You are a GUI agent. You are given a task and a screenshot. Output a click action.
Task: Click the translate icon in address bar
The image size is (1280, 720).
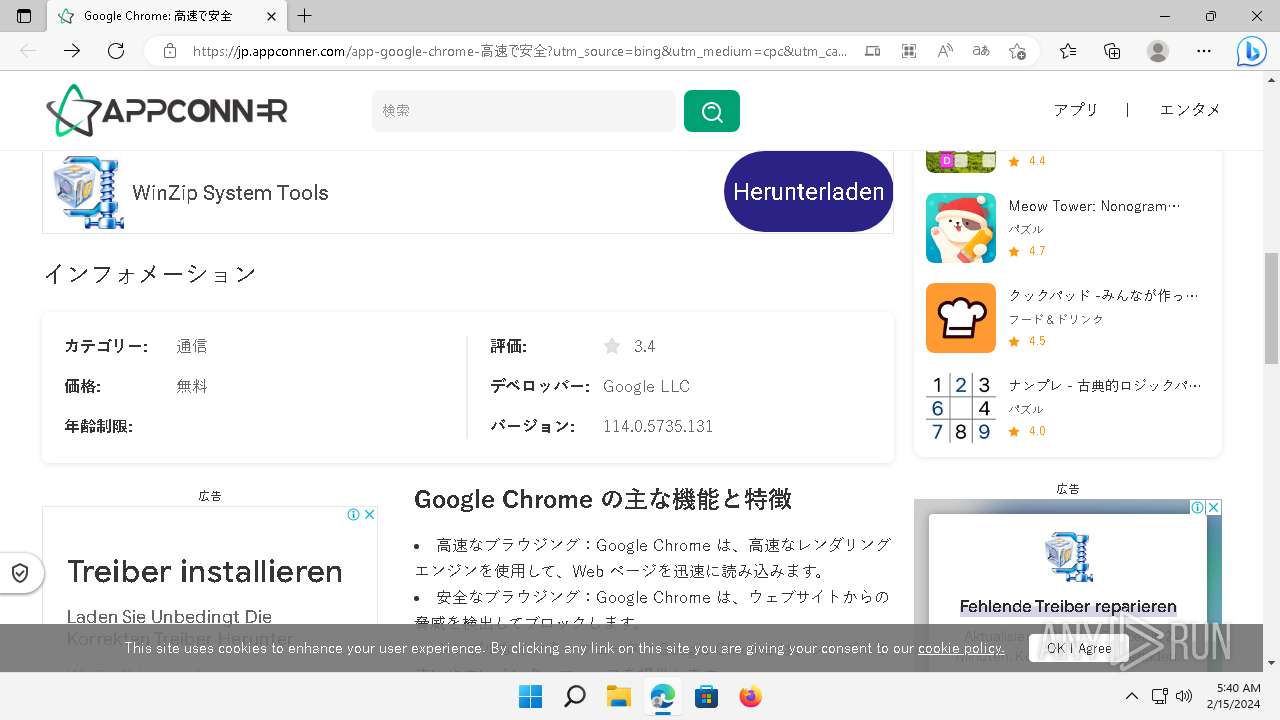coord(981,51)
